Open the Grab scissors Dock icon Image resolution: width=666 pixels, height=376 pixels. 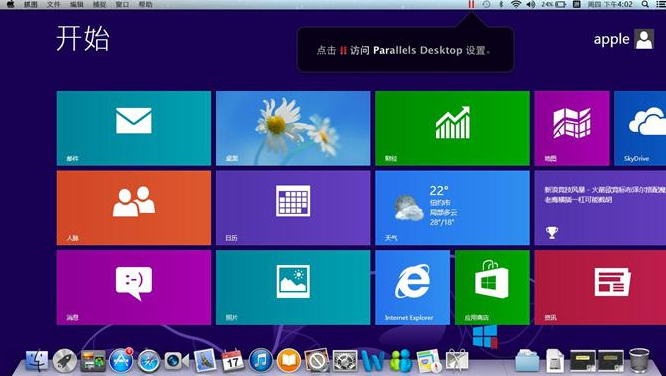[457, 361]
